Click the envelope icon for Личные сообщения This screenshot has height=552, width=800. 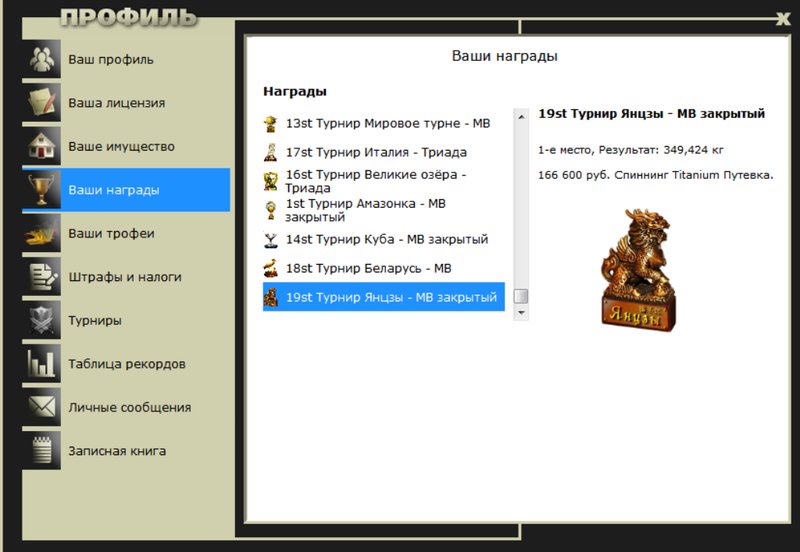click(42, 407)
